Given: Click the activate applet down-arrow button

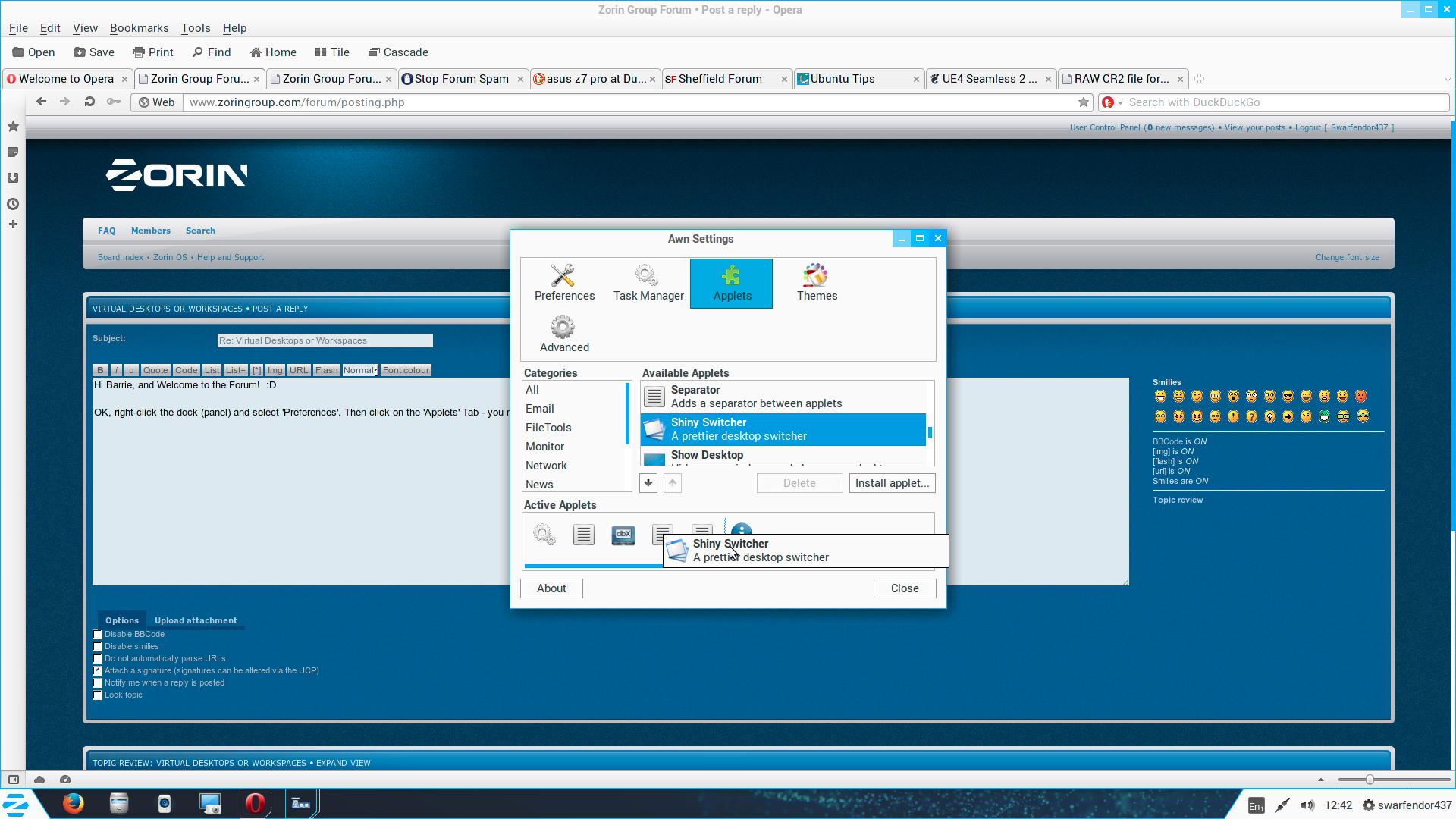Looking at the screenshot, I should 648,483.
